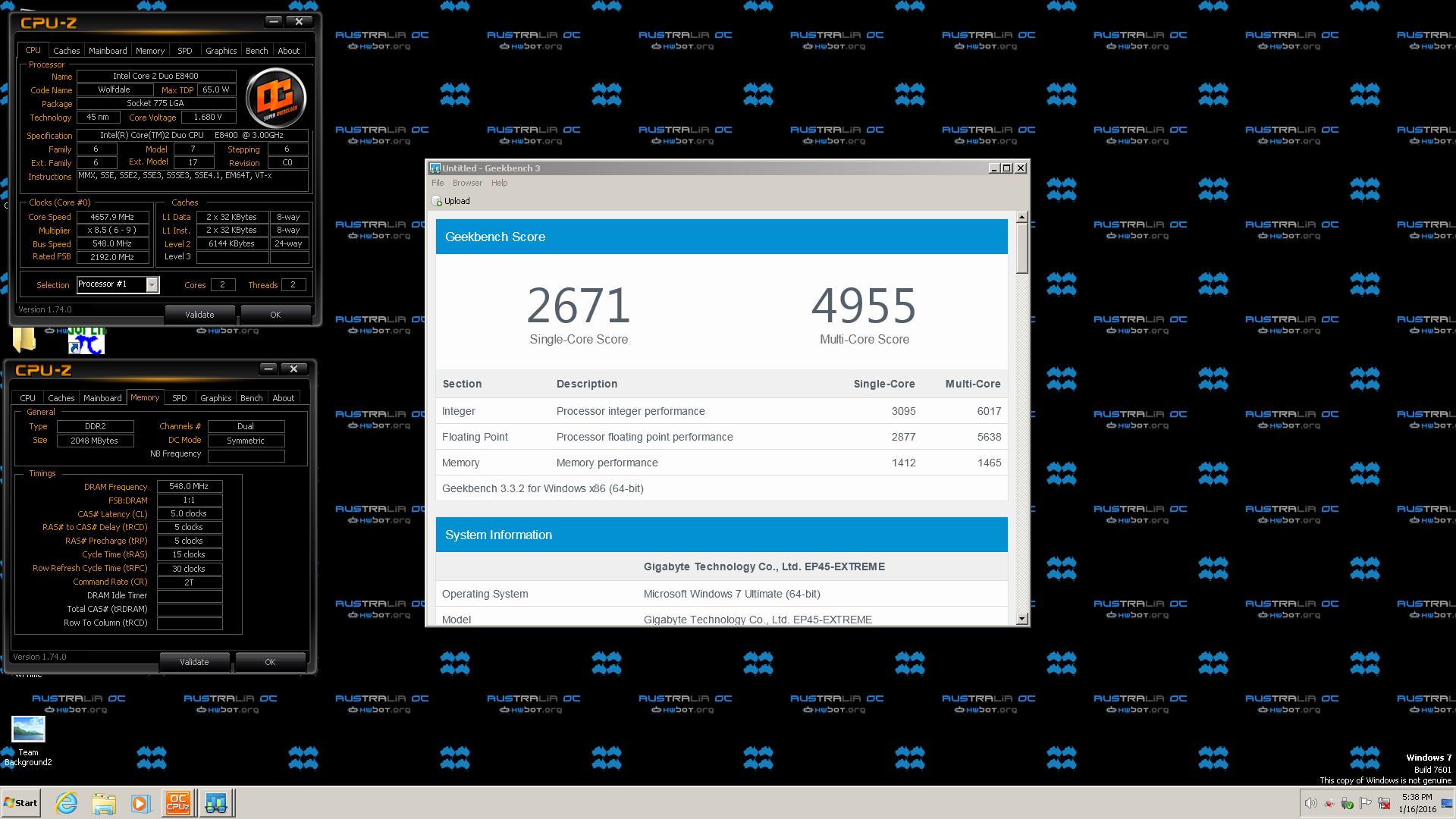1456x819 pixels.
Task: Open SPD tab in top CPU-Z window
Action: click(x=185, y=51)
